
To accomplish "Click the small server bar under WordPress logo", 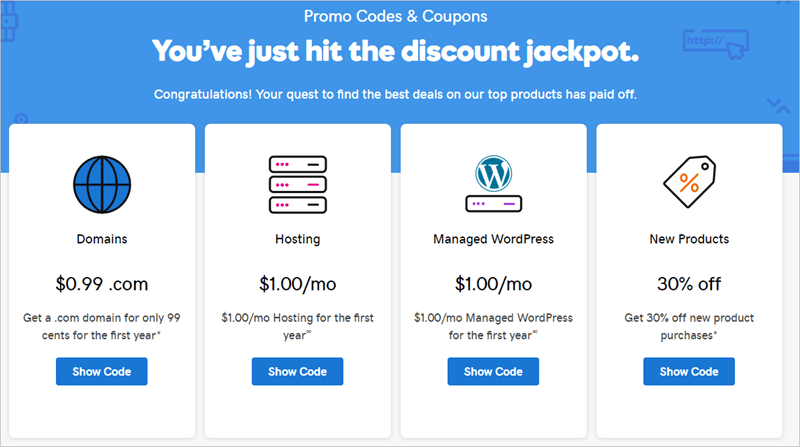I will (493, 204).
